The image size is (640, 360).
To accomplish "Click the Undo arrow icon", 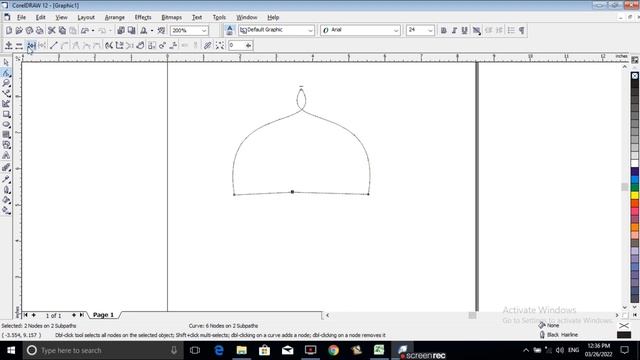I will [85, 30].
